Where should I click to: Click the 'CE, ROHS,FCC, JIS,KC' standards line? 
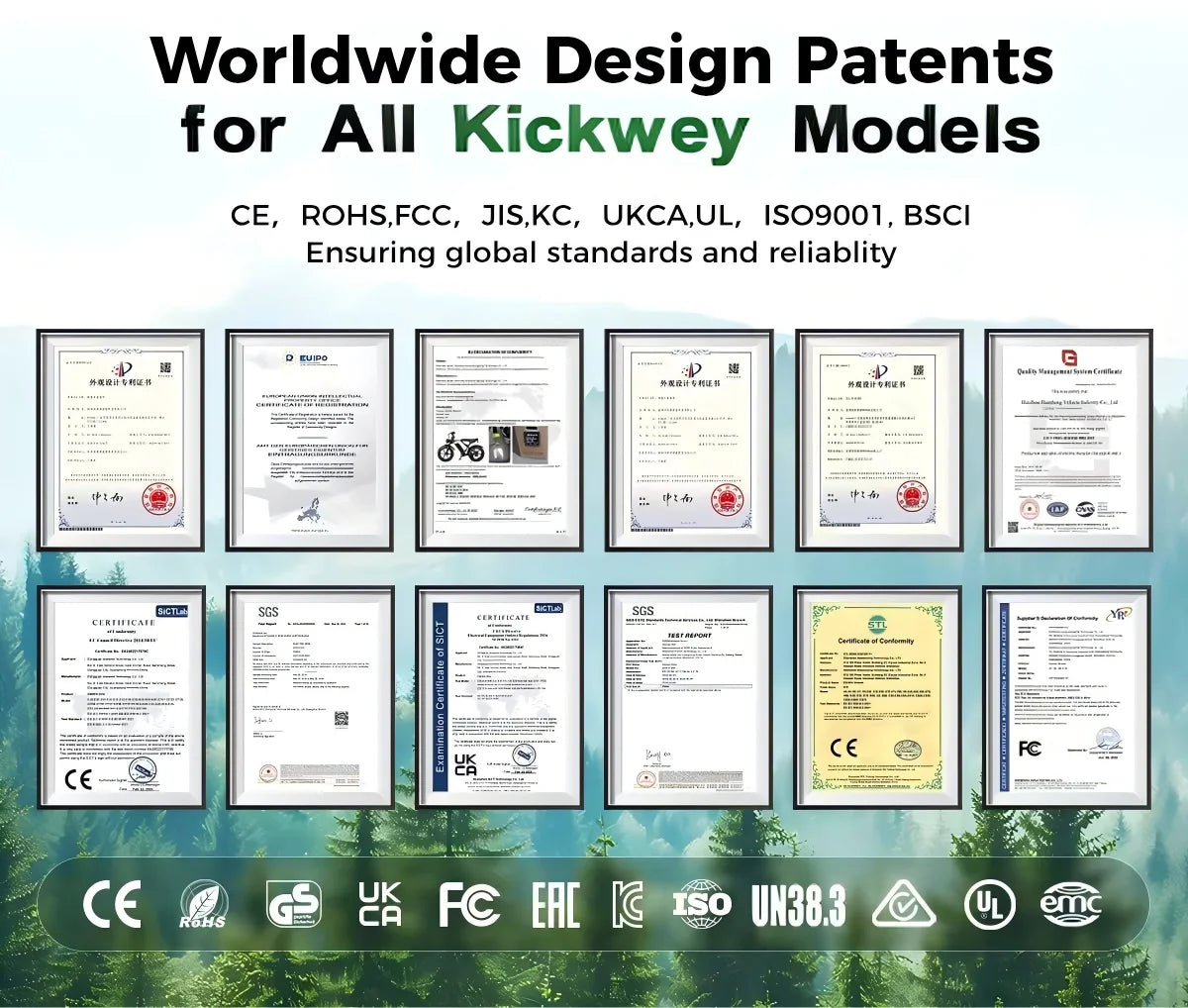pyautogui.click(x=600, y=217)
